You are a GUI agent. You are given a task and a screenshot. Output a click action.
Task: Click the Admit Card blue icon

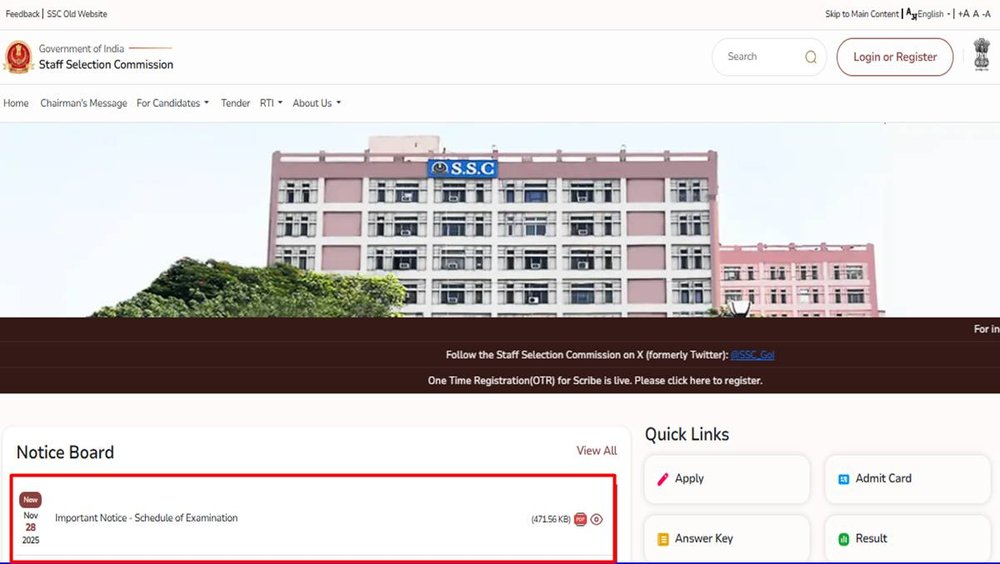(843, 479)
